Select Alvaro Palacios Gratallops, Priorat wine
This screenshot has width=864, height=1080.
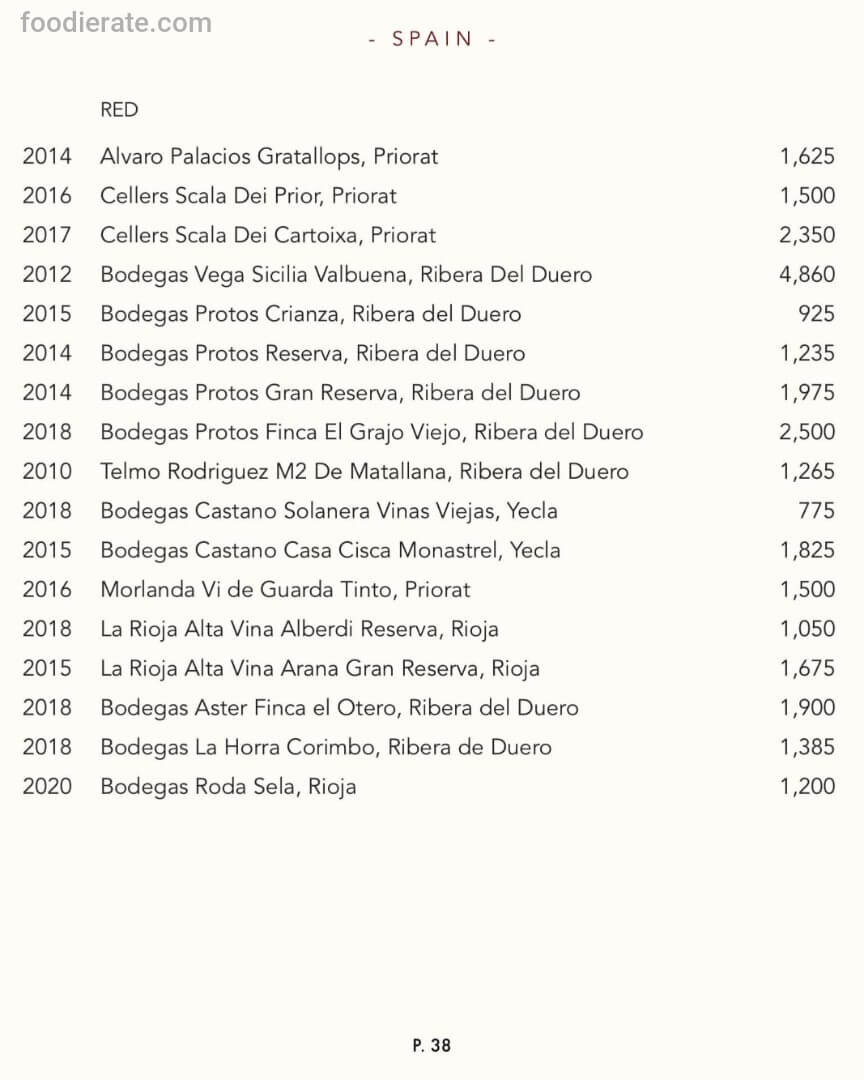[269, 156]
